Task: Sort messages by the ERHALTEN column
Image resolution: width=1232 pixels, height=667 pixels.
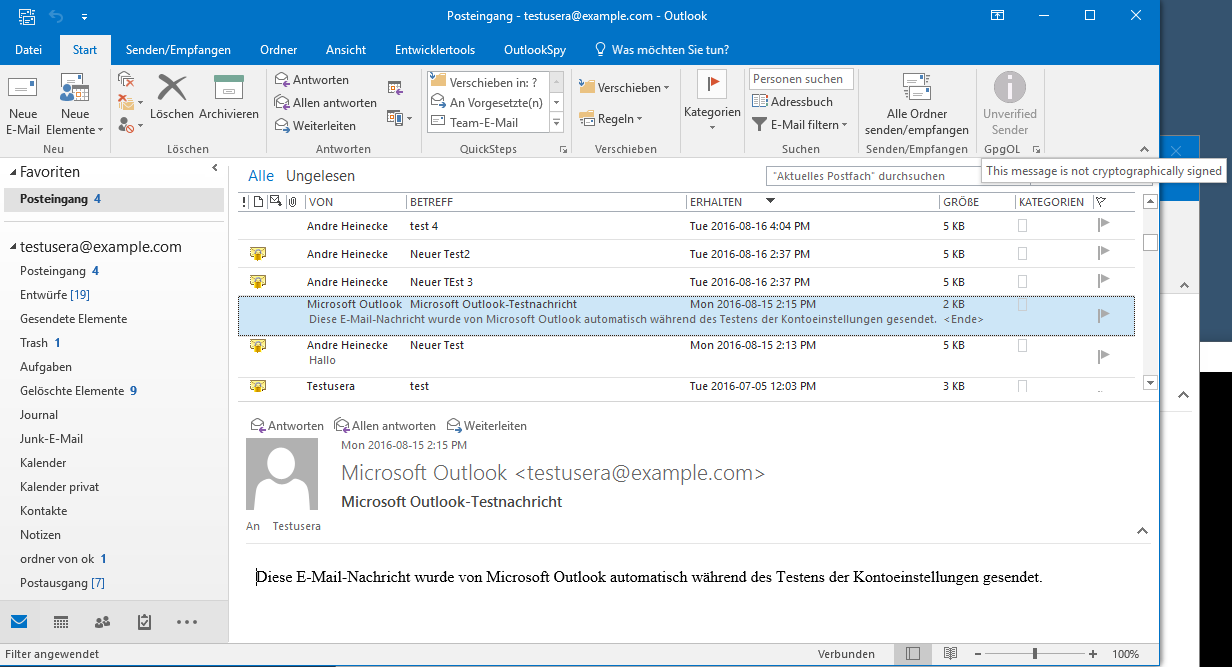Action: click(x=813, y=202)
